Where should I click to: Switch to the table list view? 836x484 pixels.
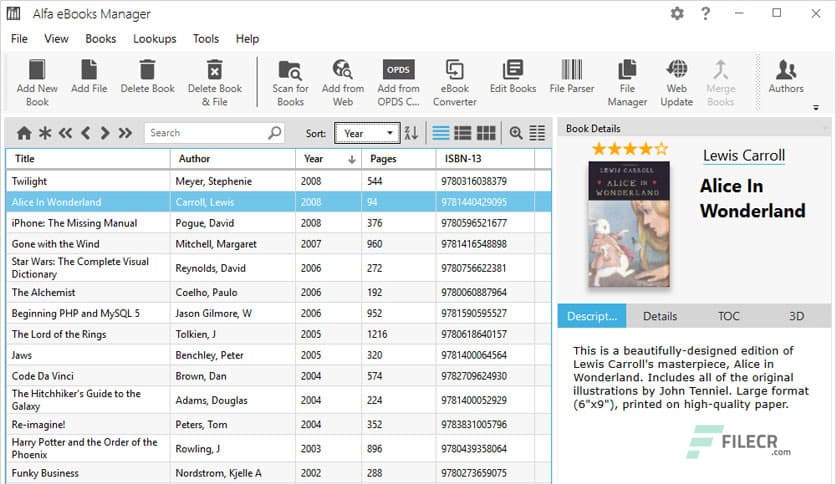point(440,133)
